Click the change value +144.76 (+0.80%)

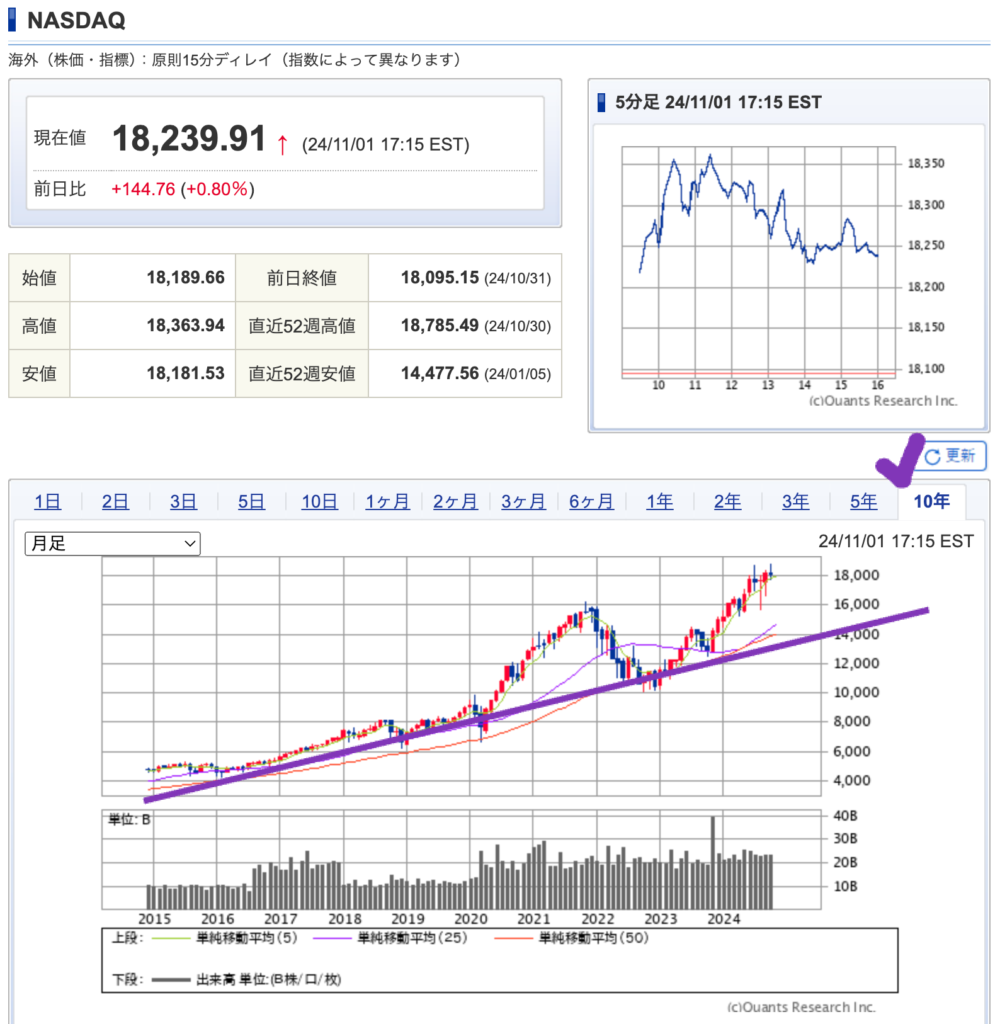(183, 189)
